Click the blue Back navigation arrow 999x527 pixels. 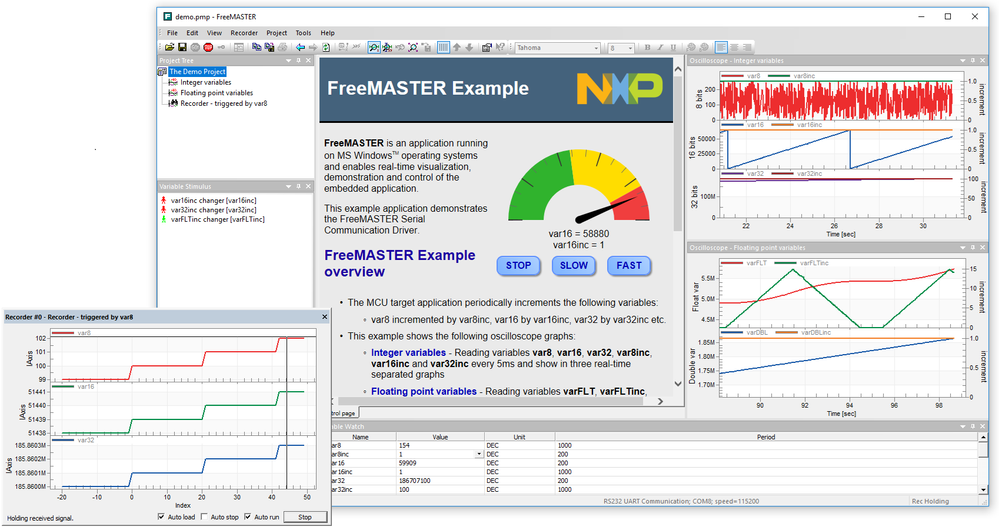coord(300,47)
